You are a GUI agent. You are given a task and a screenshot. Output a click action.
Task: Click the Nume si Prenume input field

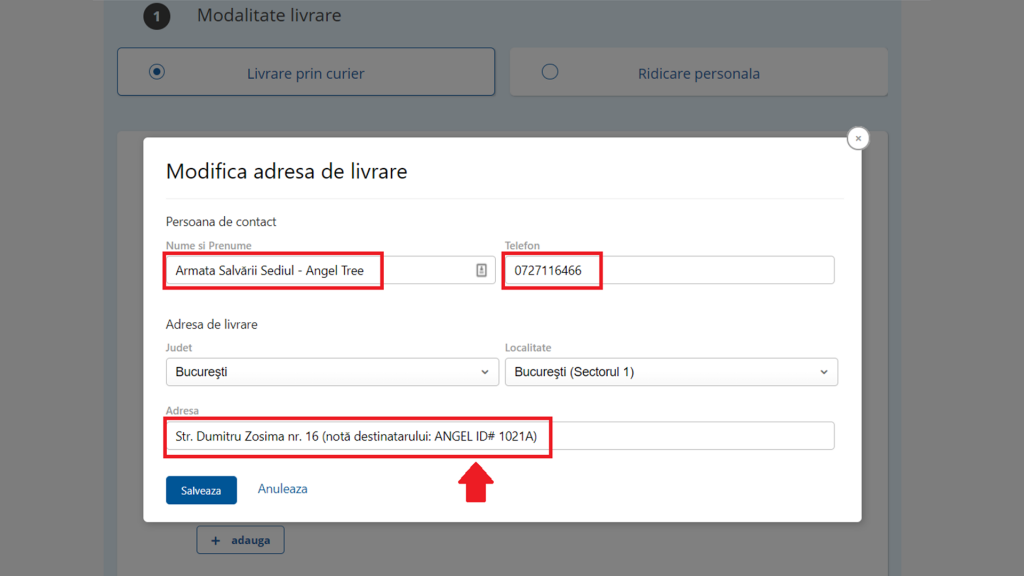(330, 270)
